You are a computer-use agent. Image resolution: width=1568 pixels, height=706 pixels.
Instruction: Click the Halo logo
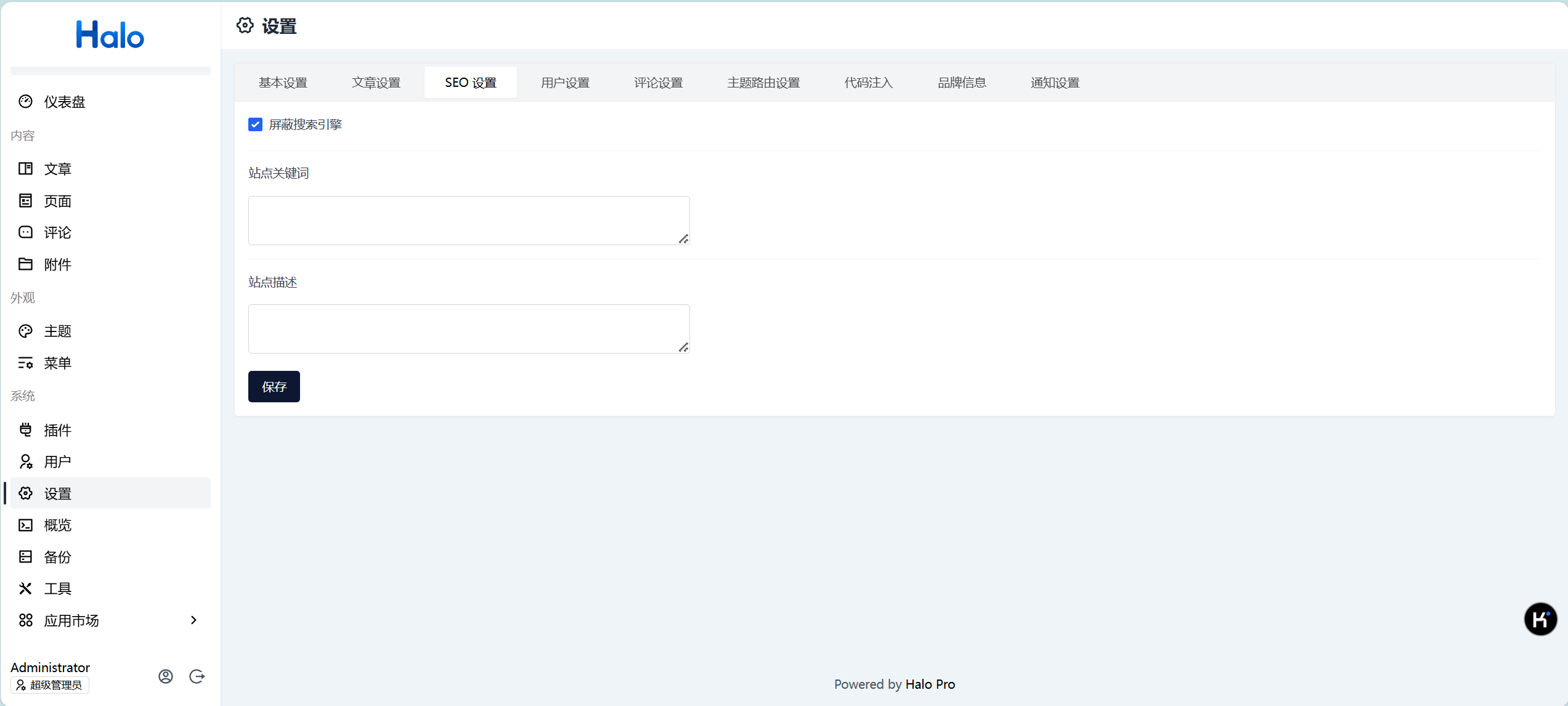110,35
